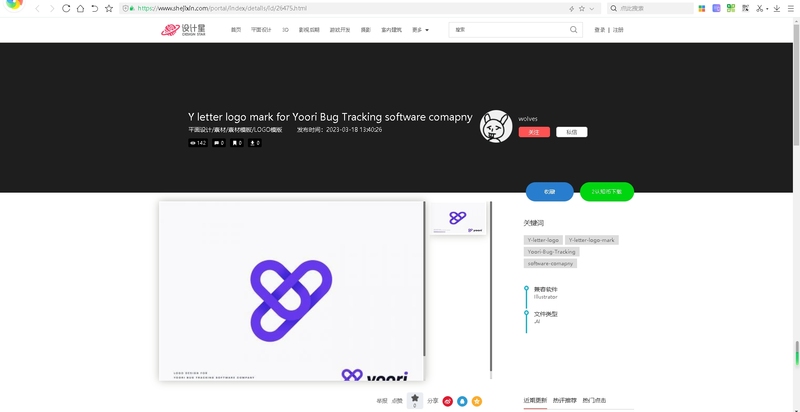The image size is (800, 412).
Task: Switch to 热门点击 tab
Action: [594, 400]
